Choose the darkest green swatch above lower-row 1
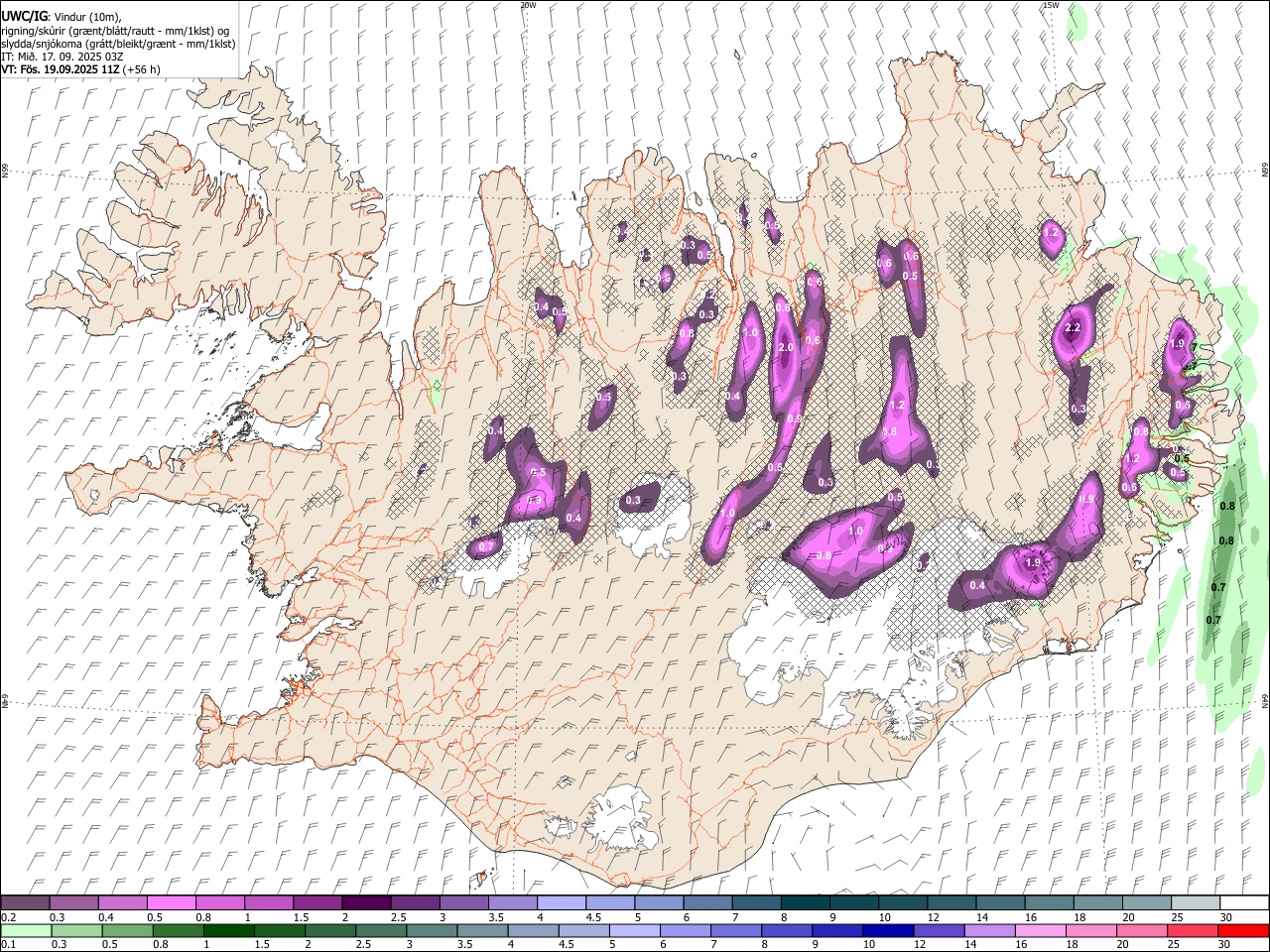1270x952 pixels. (x=228, y=930)
